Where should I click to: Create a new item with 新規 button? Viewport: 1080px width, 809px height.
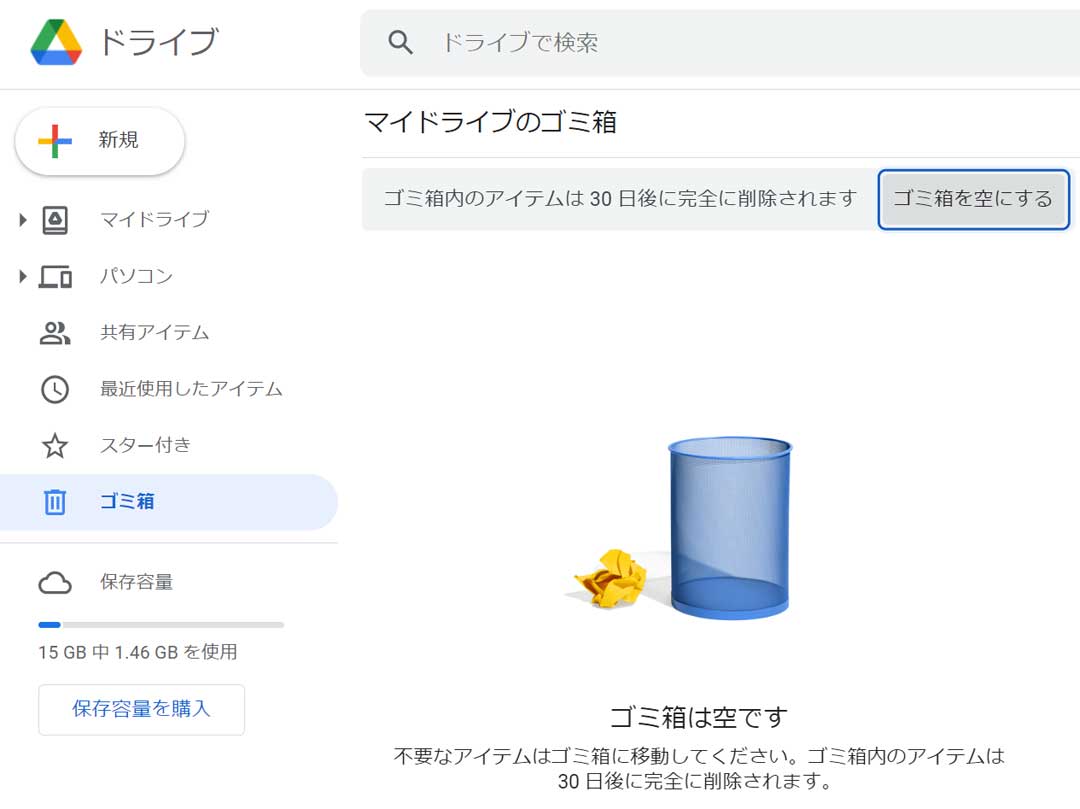100,141
